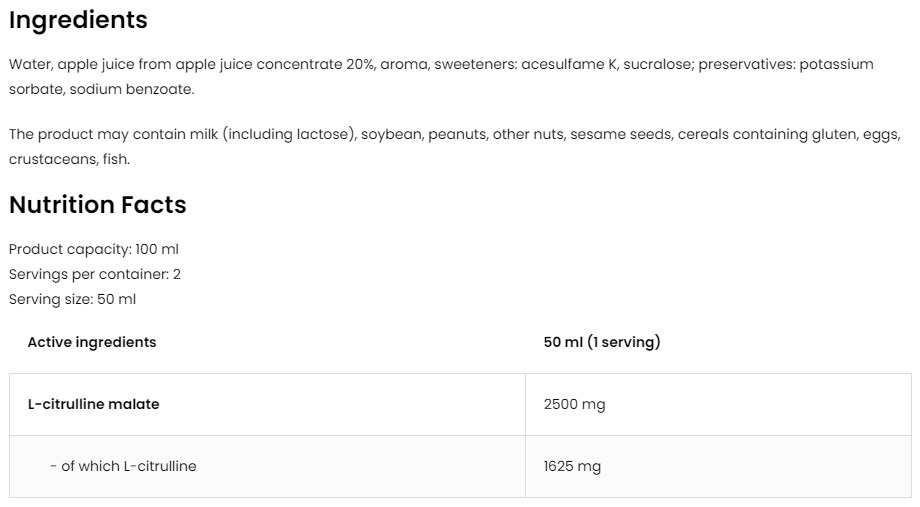
Task: Click the word 'sucralose' in ingredients
Action: (657, 64)
